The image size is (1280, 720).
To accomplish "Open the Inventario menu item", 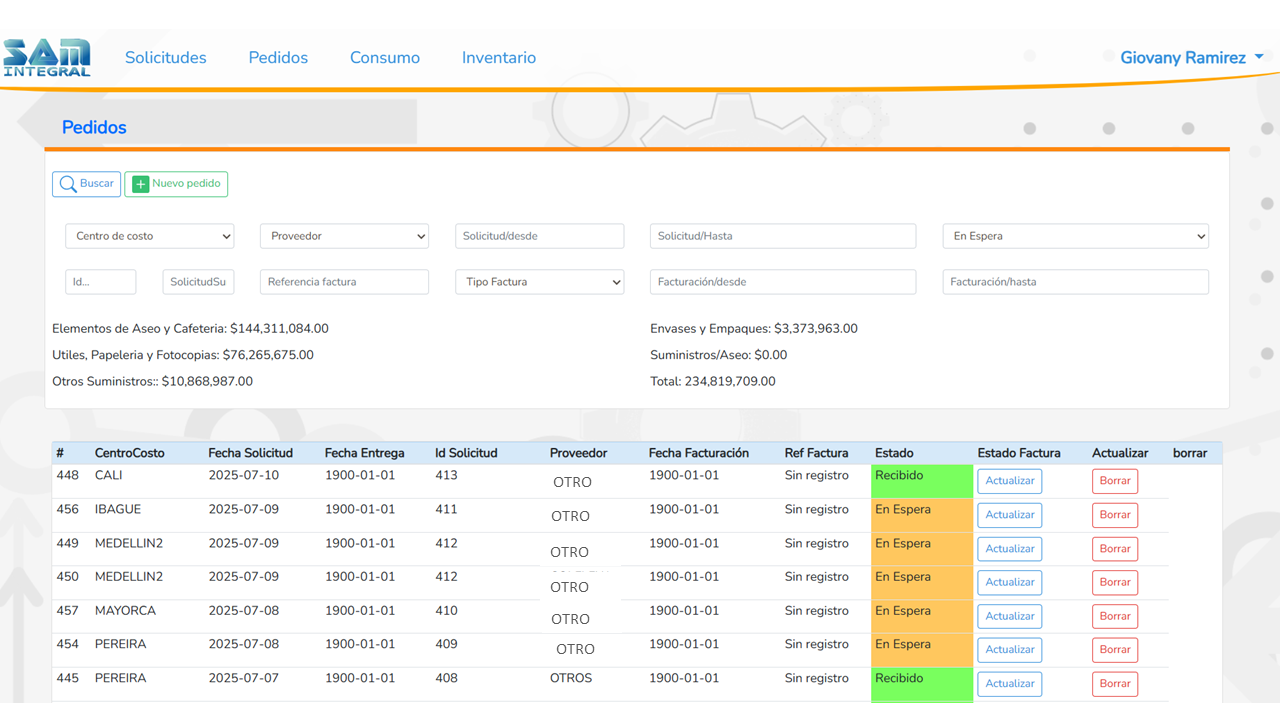I will (x=499, y=58).
